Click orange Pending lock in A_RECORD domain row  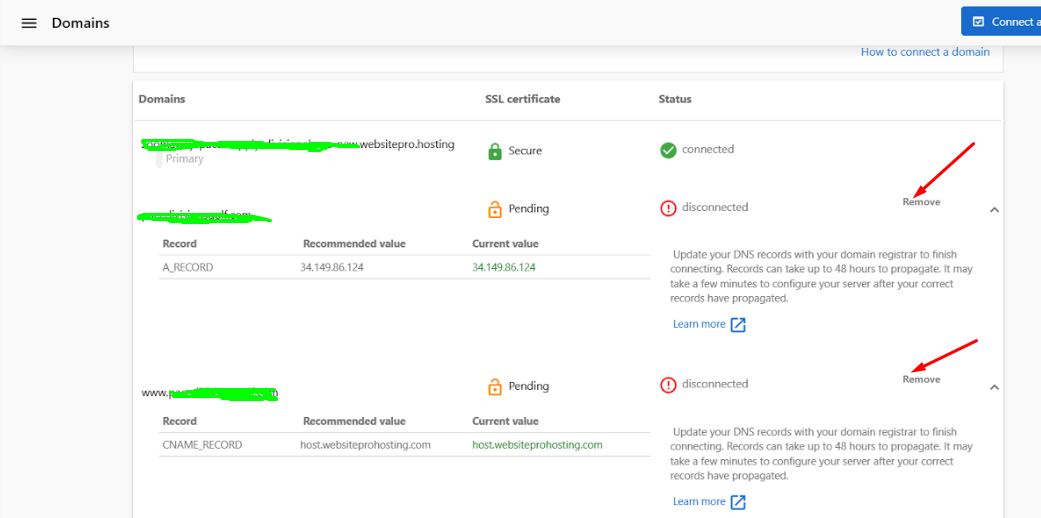tap(494, 209)
